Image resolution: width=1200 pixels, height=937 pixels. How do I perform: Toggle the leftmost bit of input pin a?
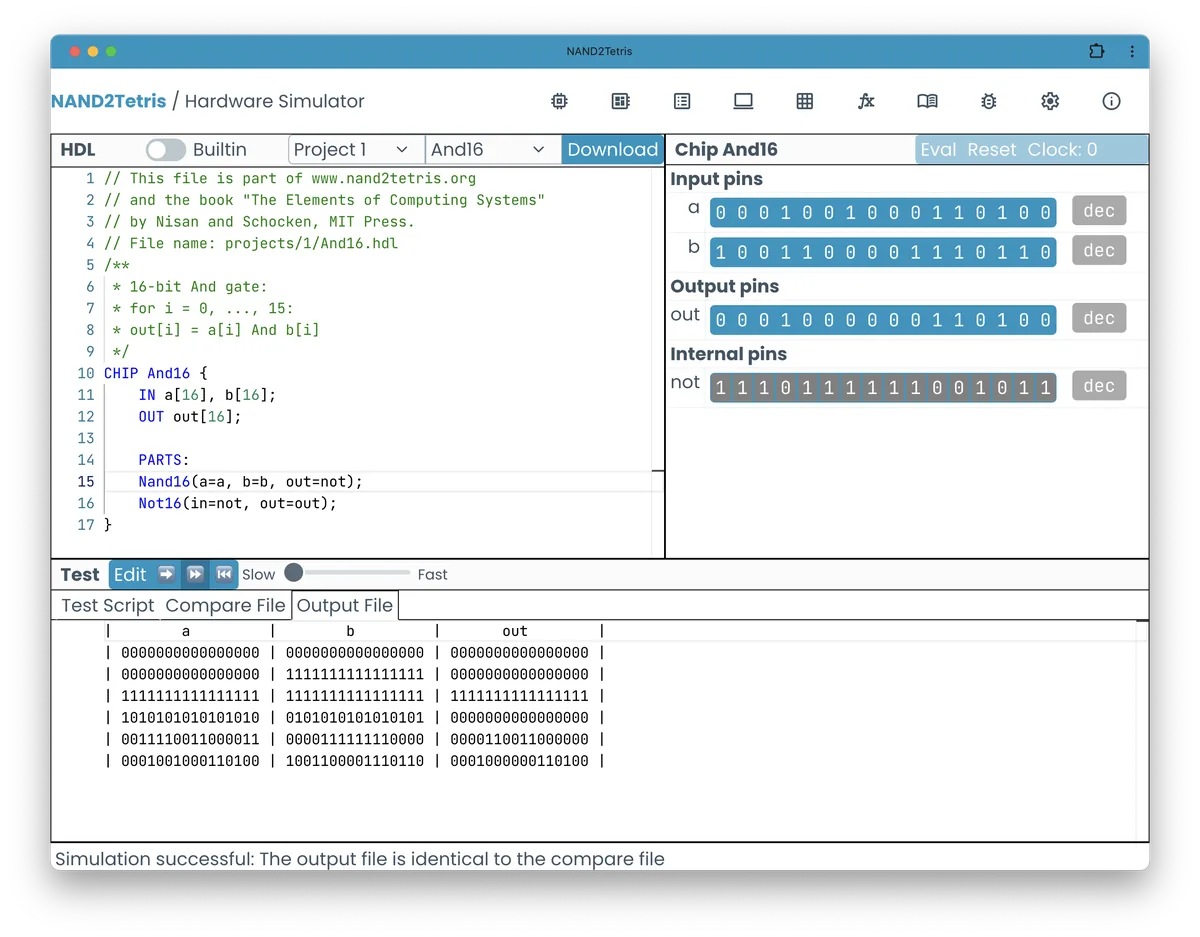(x=720, y=212)
